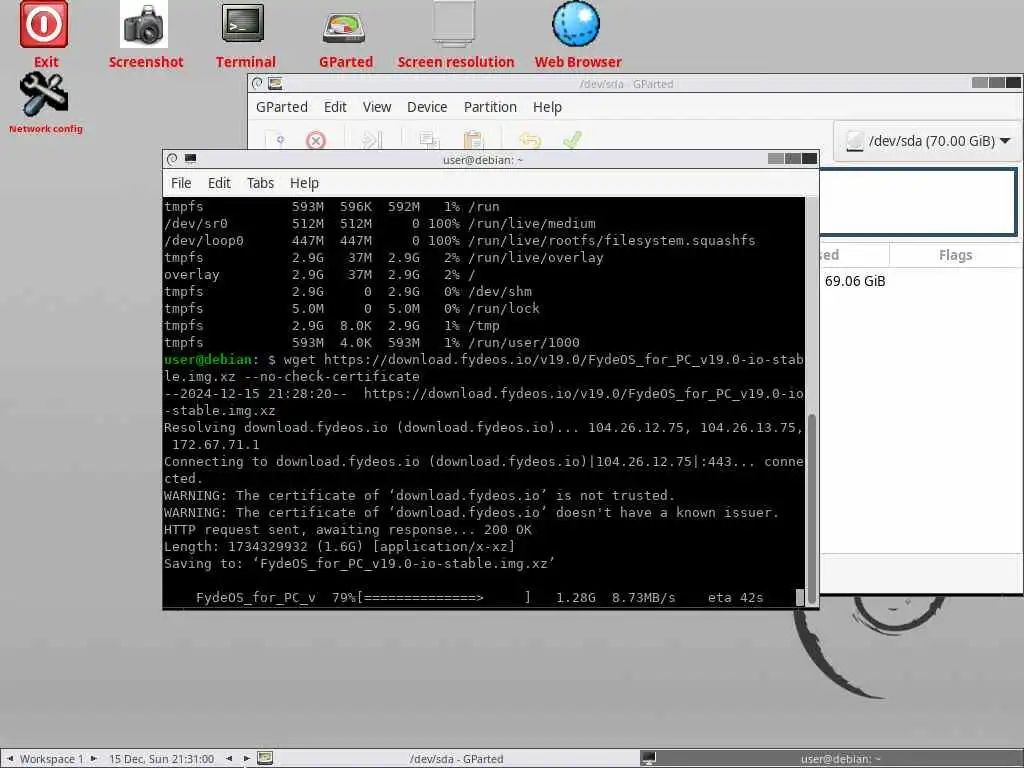Open the Help menu in GParted
This screenshot has width=1024, height=768.
pos(547,107)
